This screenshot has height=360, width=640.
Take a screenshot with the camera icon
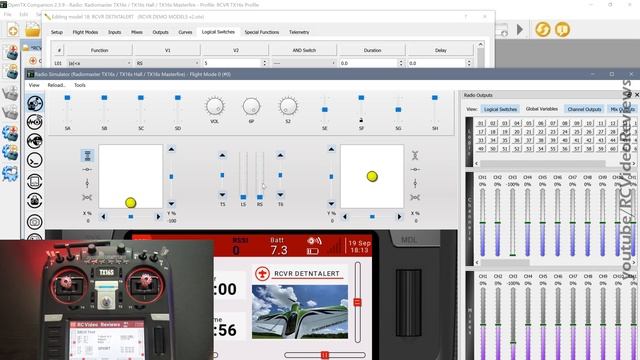[x=35, y=222]
